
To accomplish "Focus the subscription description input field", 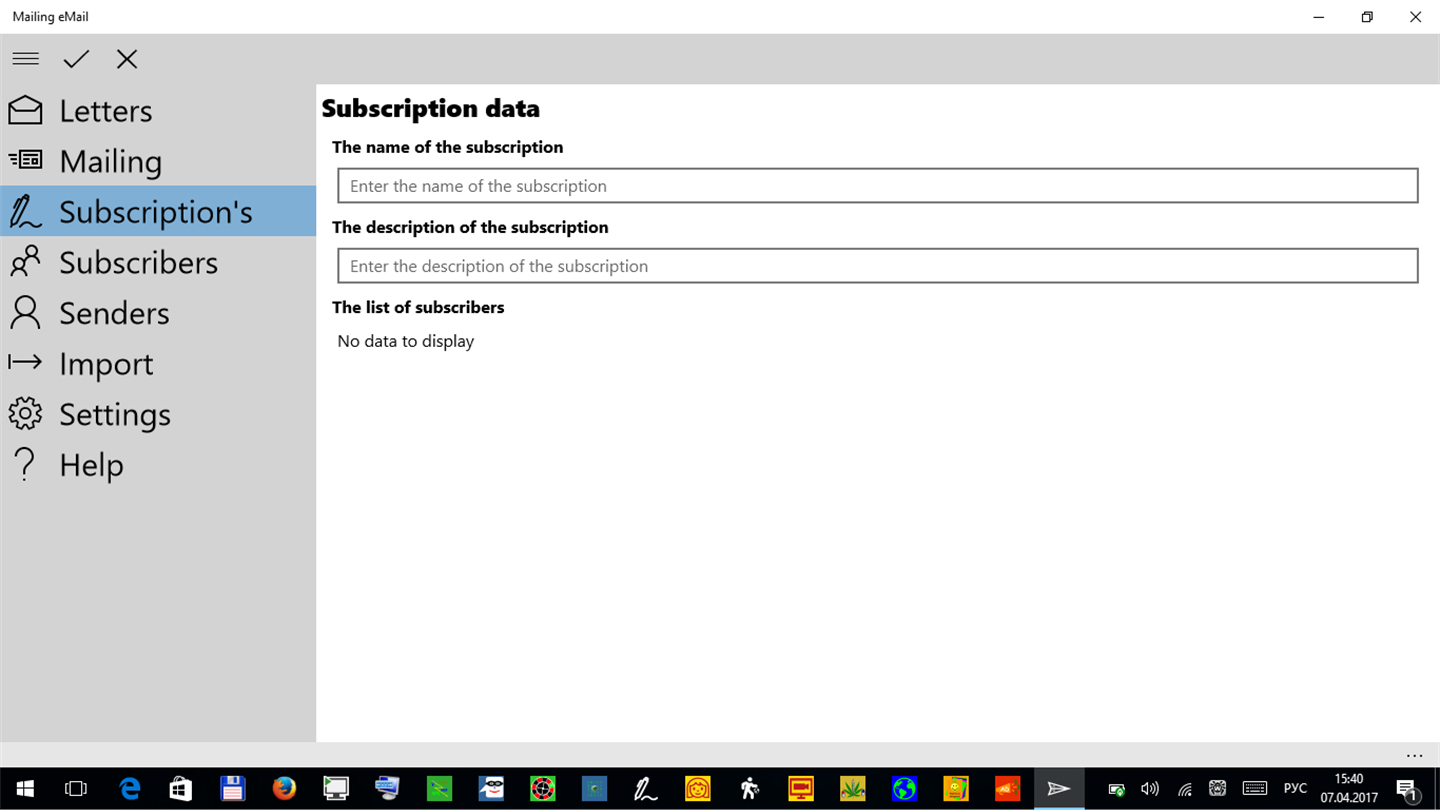I will pyautogui.click(x=878, y=266).
